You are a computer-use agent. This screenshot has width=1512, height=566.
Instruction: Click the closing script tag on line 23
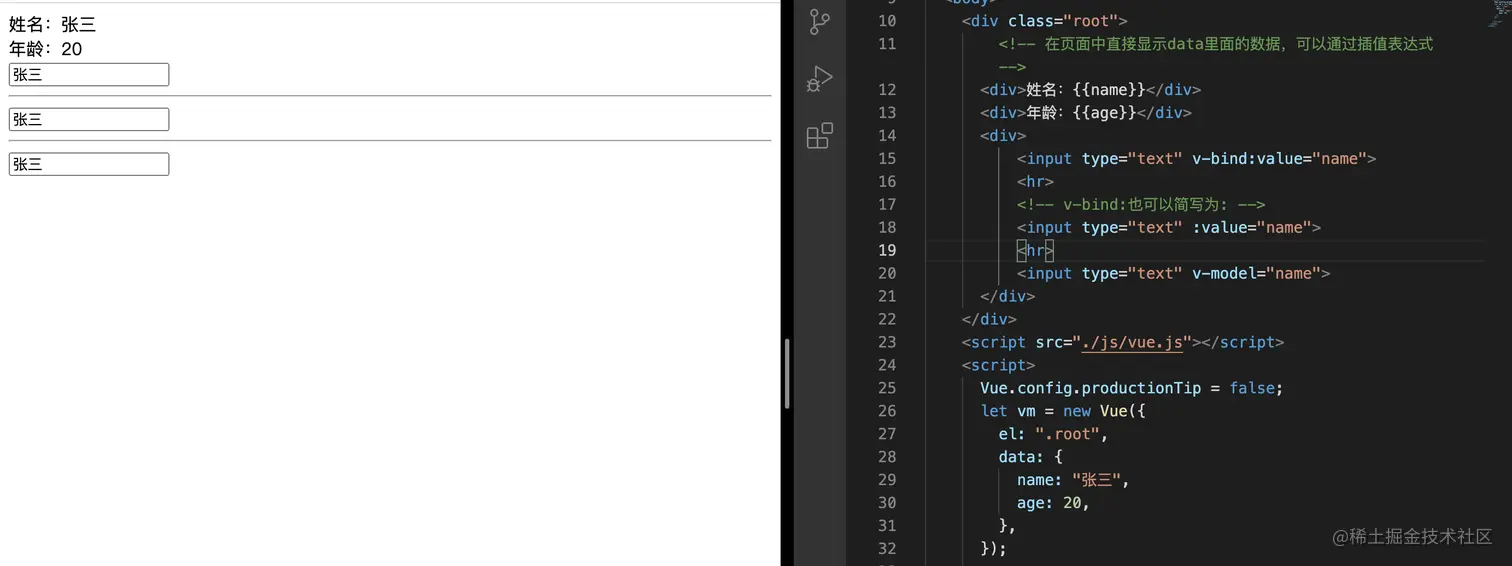pos(1238,342)
